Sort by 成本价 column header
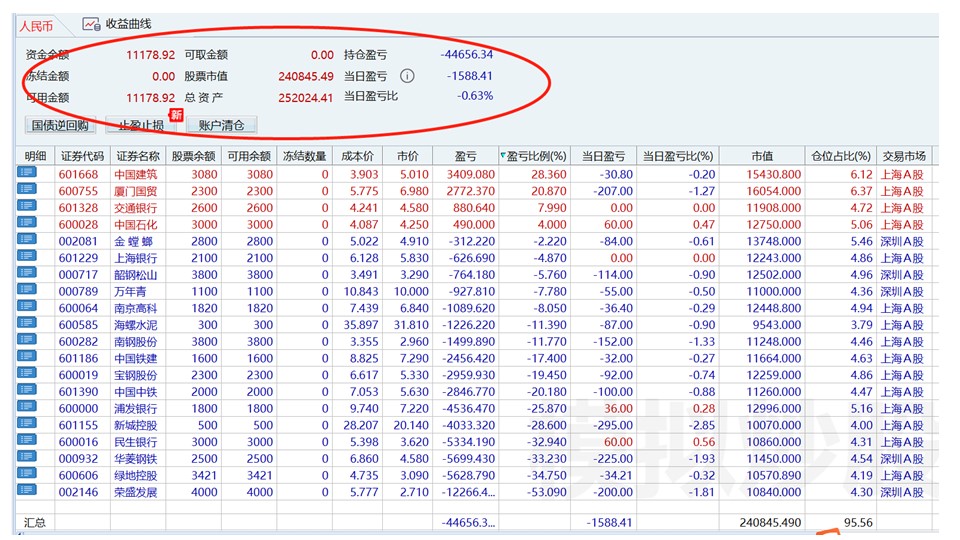 (357, 156)
